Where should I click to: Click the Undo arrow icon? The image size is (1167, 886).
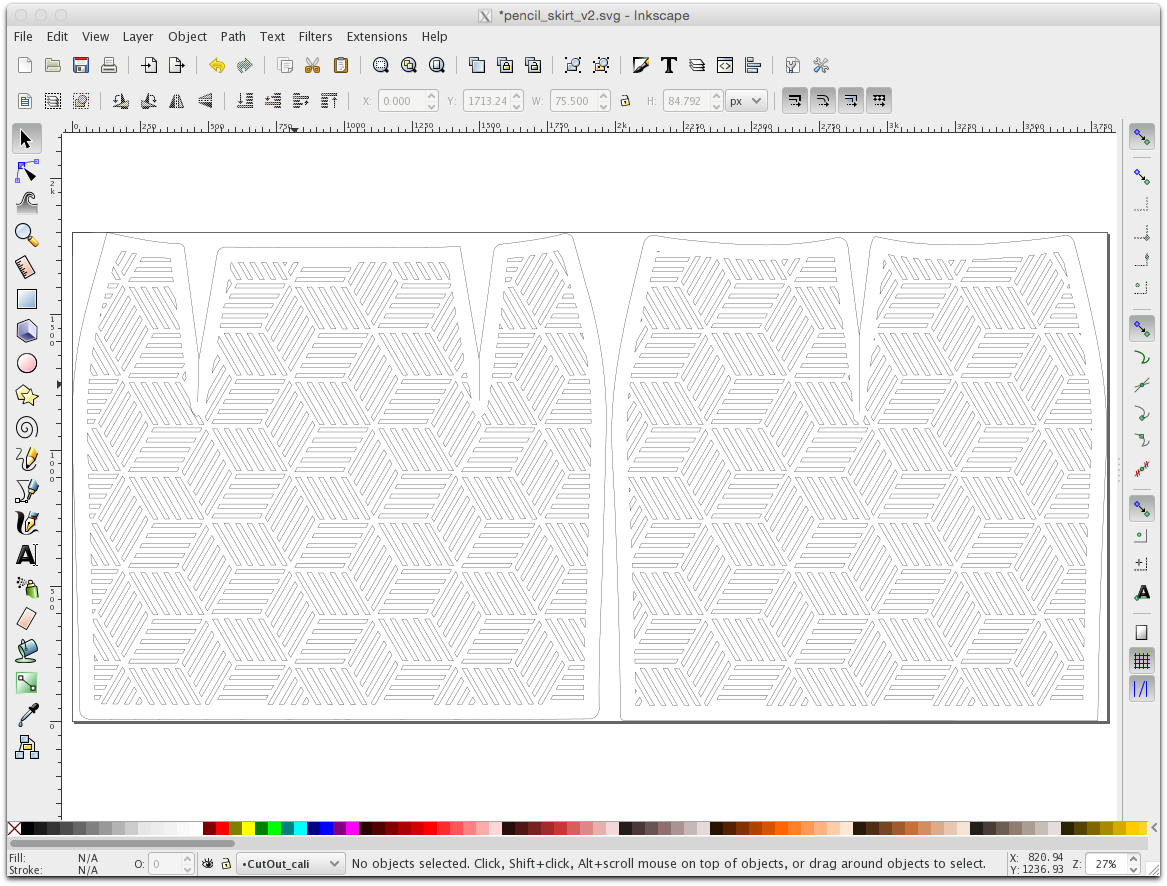[x=217, y=66]
